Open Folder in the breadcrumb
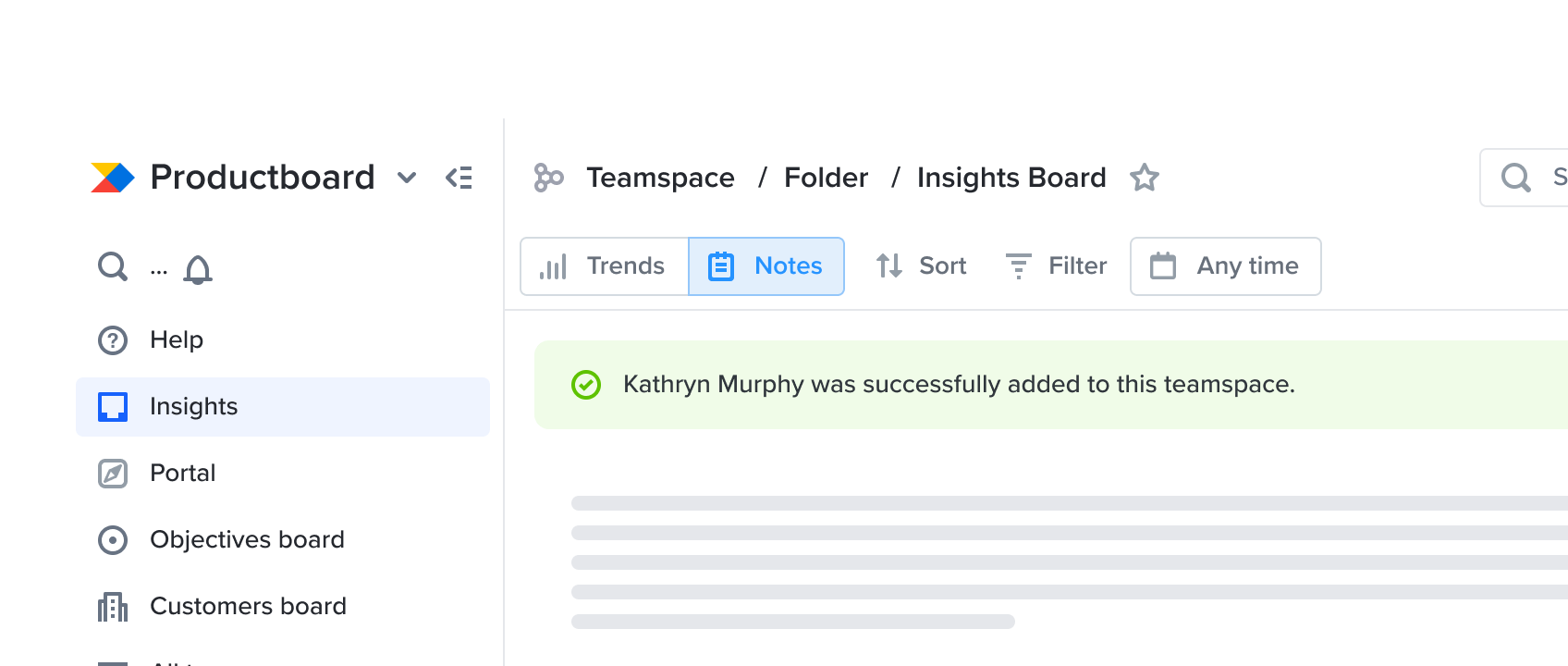The image size is (1568, 666). click(827, 178)
